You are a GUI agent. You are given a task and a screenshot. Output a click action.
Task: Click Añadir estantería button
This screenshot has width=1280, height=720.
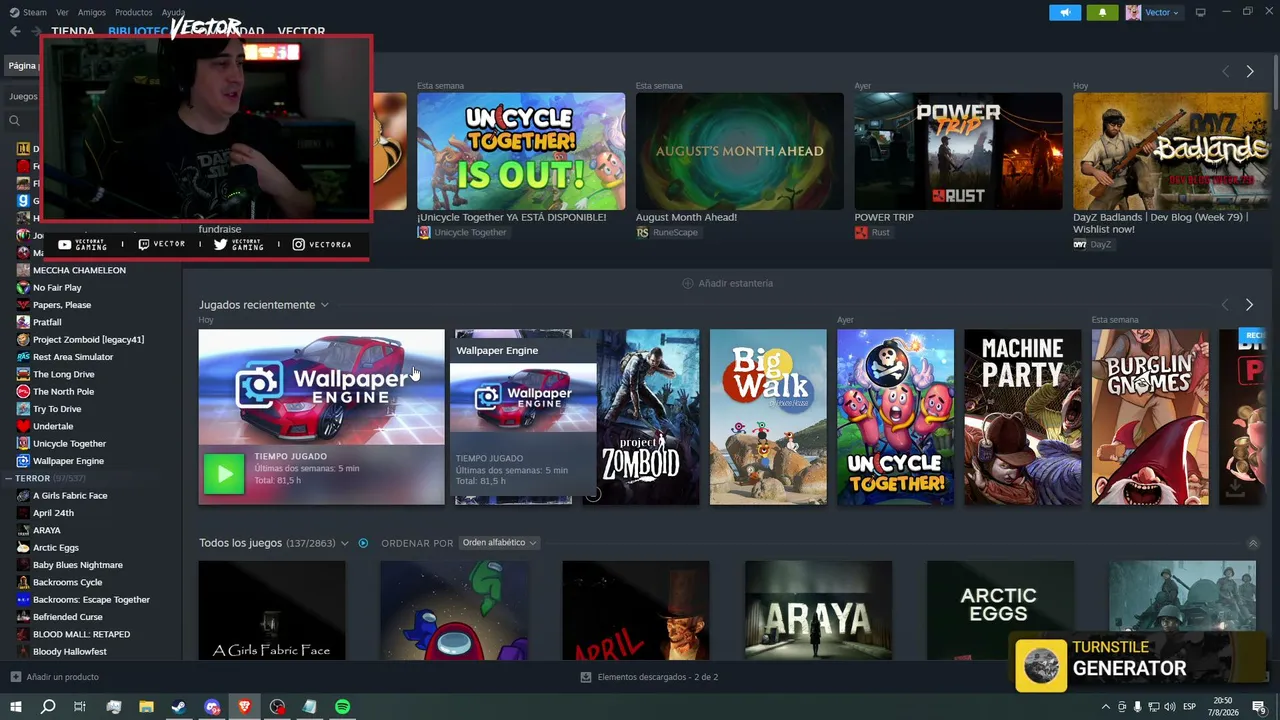(727, 283)
